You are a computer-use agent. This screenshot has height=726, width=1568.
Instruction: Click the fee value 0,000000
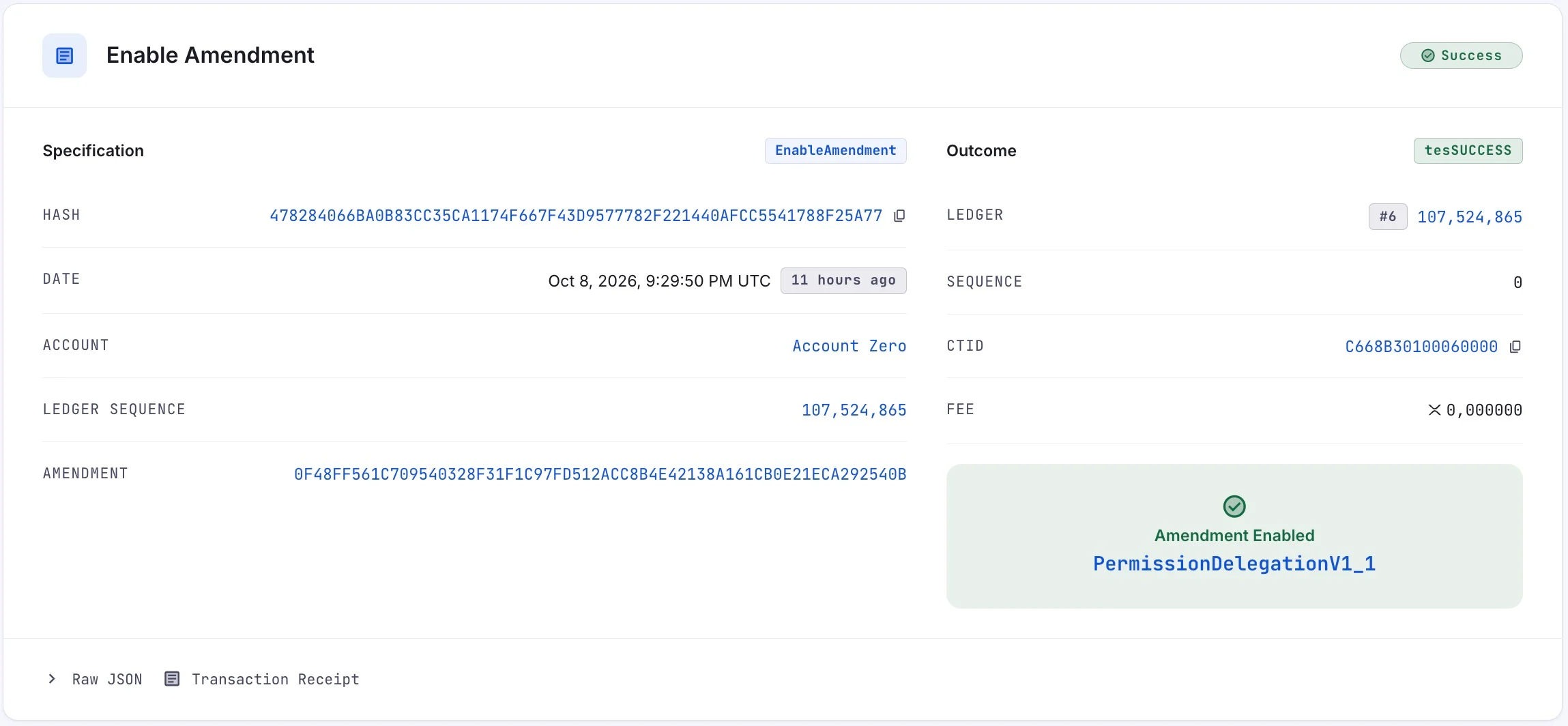pyautogui.click(x=1484, y=410)
